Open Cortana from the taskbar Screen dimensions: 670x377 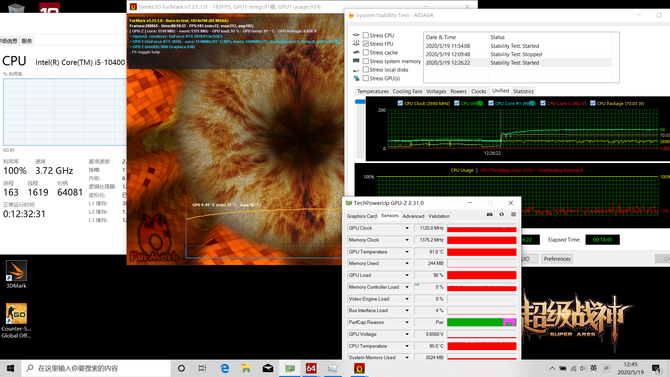click(x=181, y=368)
